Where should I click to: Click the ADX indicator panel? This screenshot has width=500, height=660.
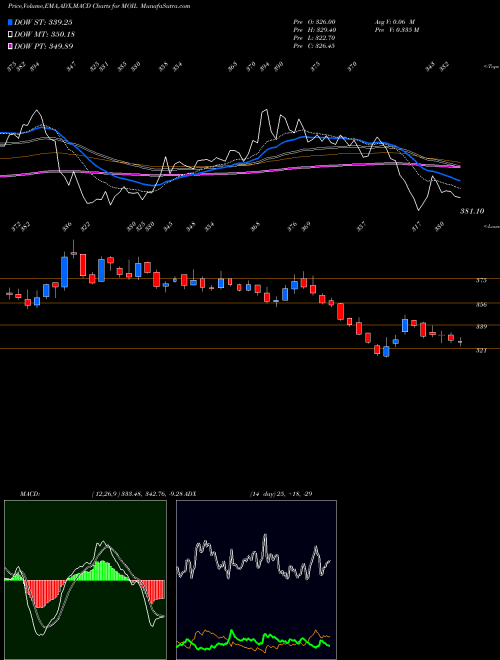(256, 580)
